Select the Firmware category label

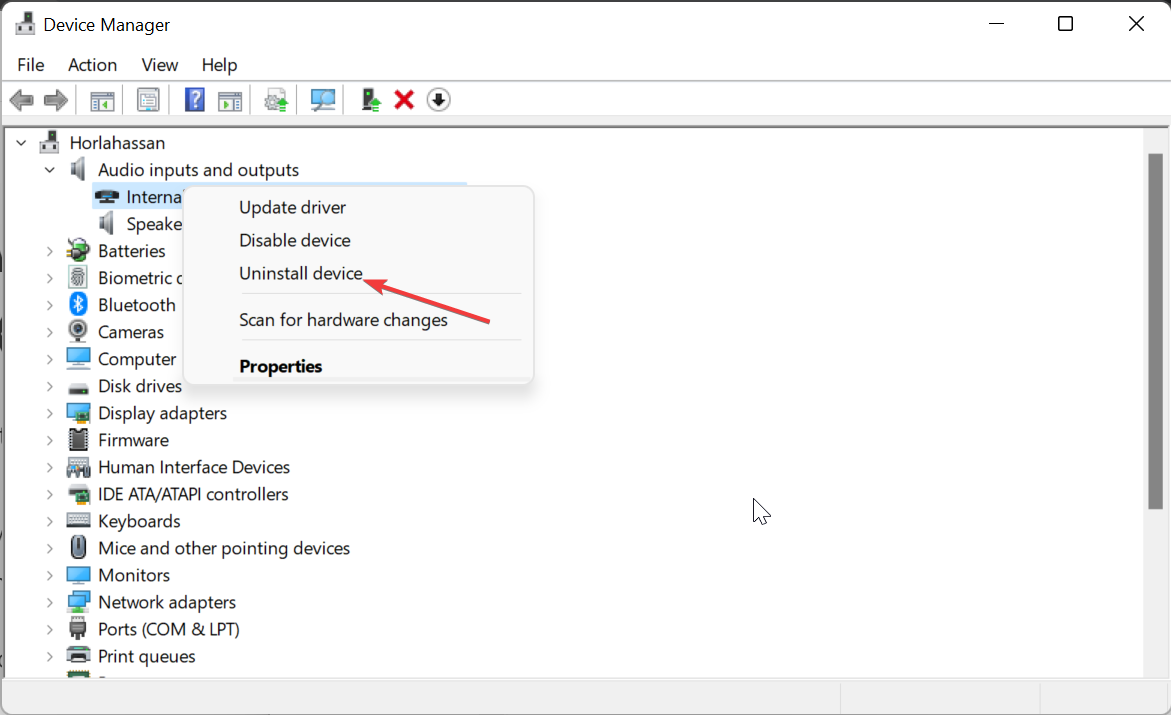pyautogui.click(x=133, y=439)
